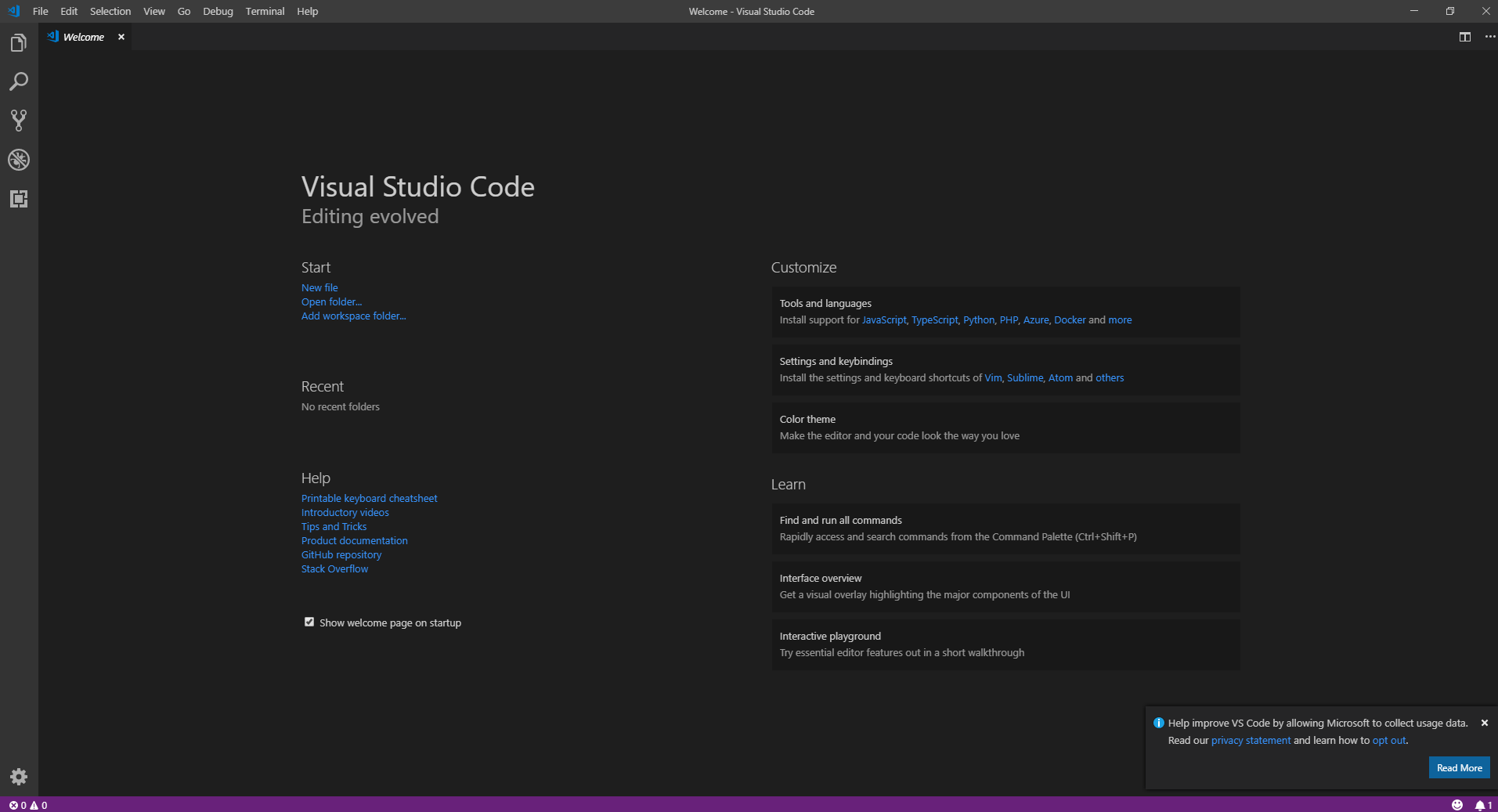
Task: Open the Go menu
Action: click(x=184, y=11)
